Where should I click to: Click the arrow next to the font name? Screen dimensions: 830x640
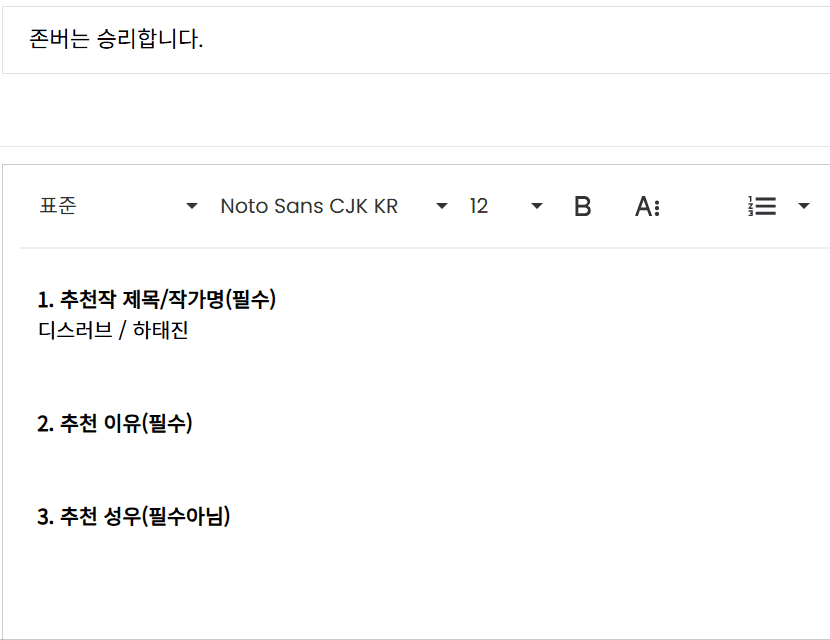pos(442,207)
